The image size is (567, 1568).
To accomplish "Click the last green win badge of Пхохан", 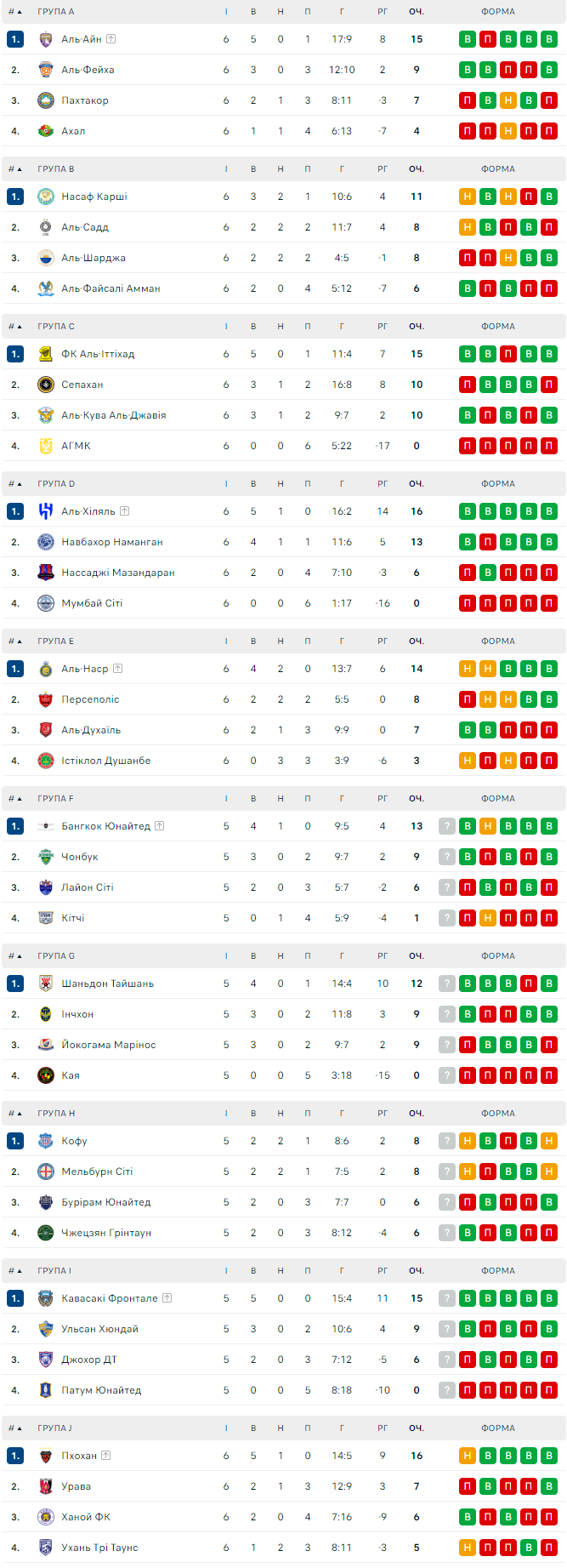I will tap(549, 1456).
